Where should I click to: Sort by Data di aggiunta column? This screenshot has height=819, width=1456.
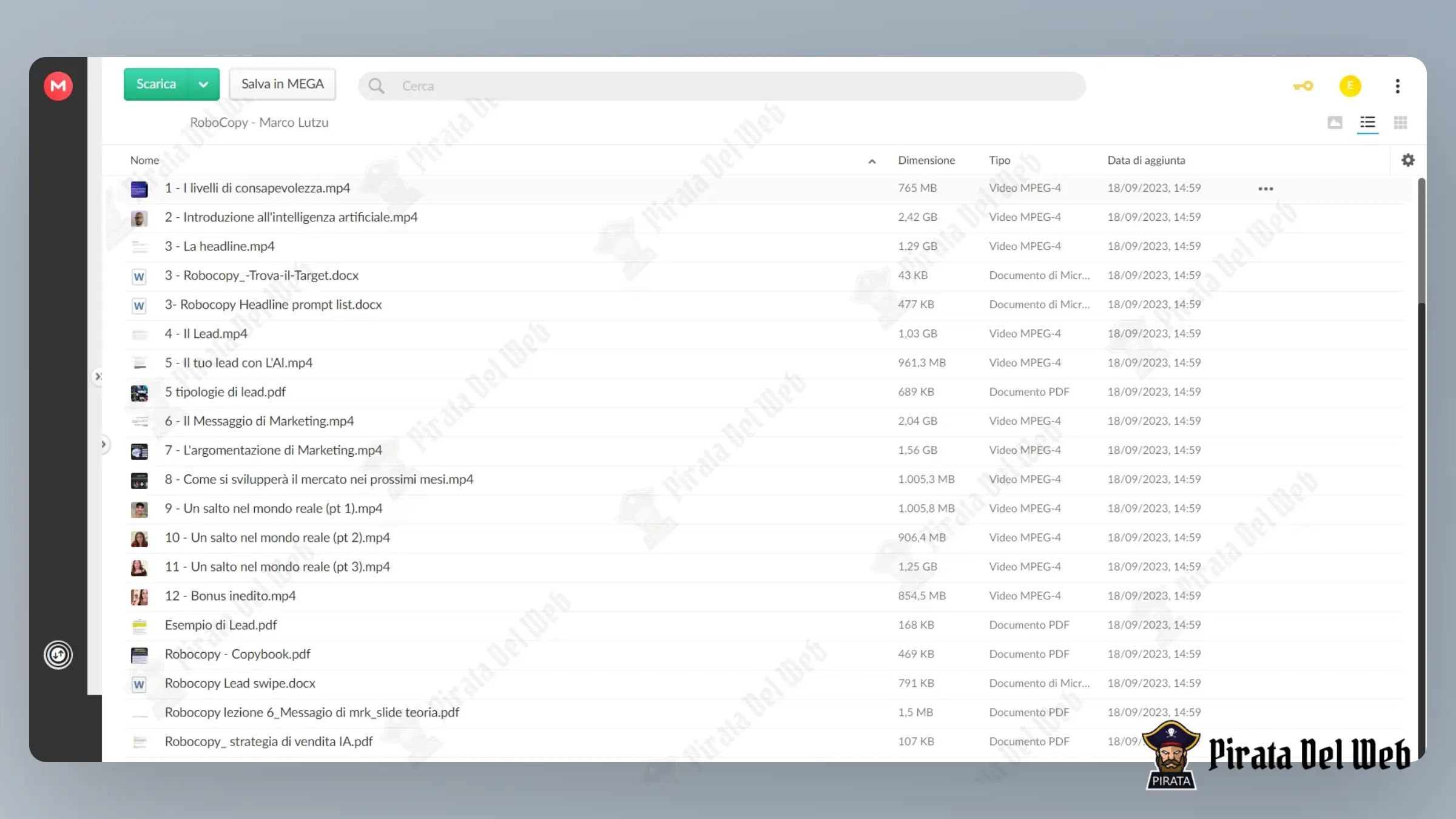tap(1146, 160)
